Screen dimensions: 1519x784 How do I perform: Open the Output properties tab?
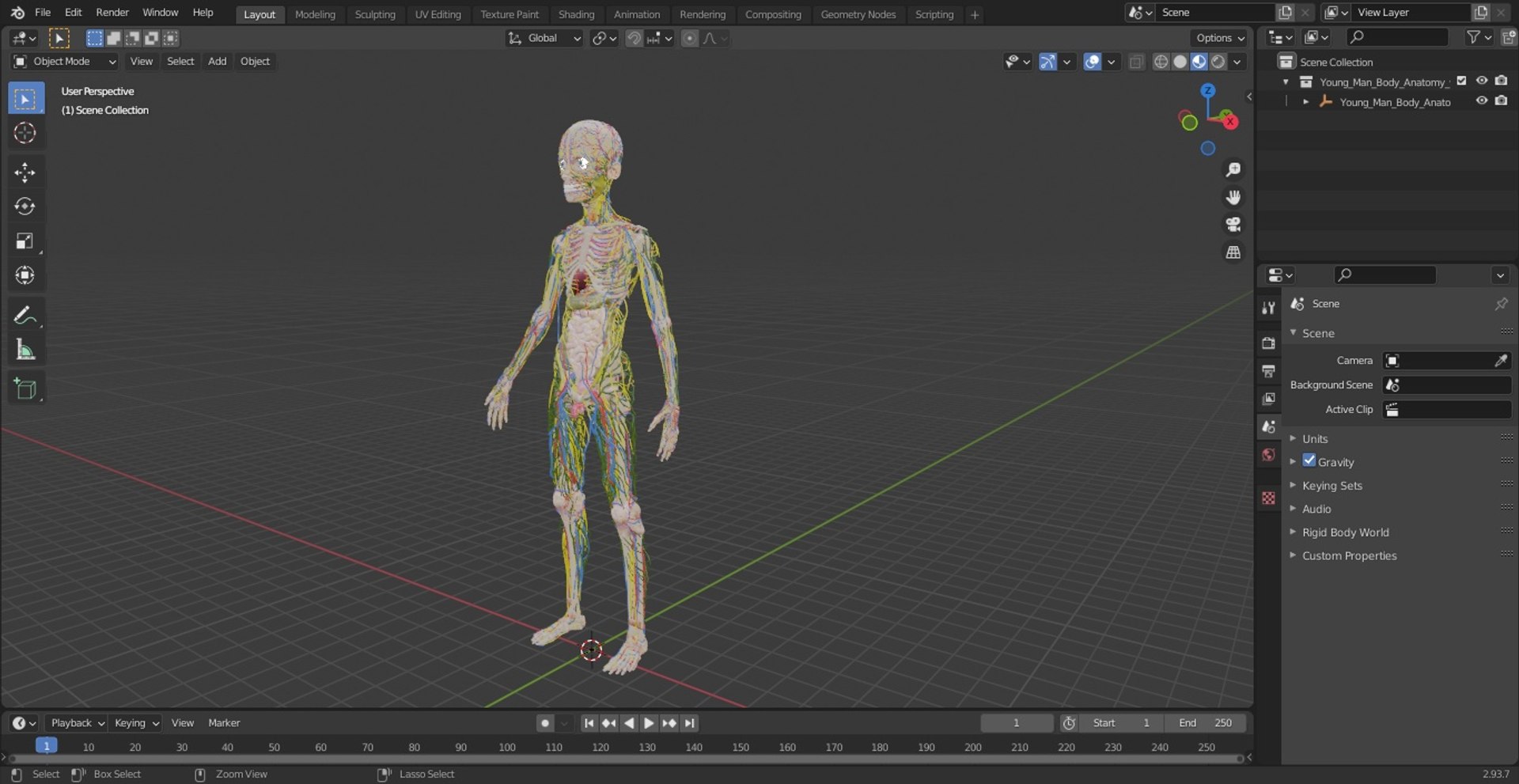(1268, 371)
